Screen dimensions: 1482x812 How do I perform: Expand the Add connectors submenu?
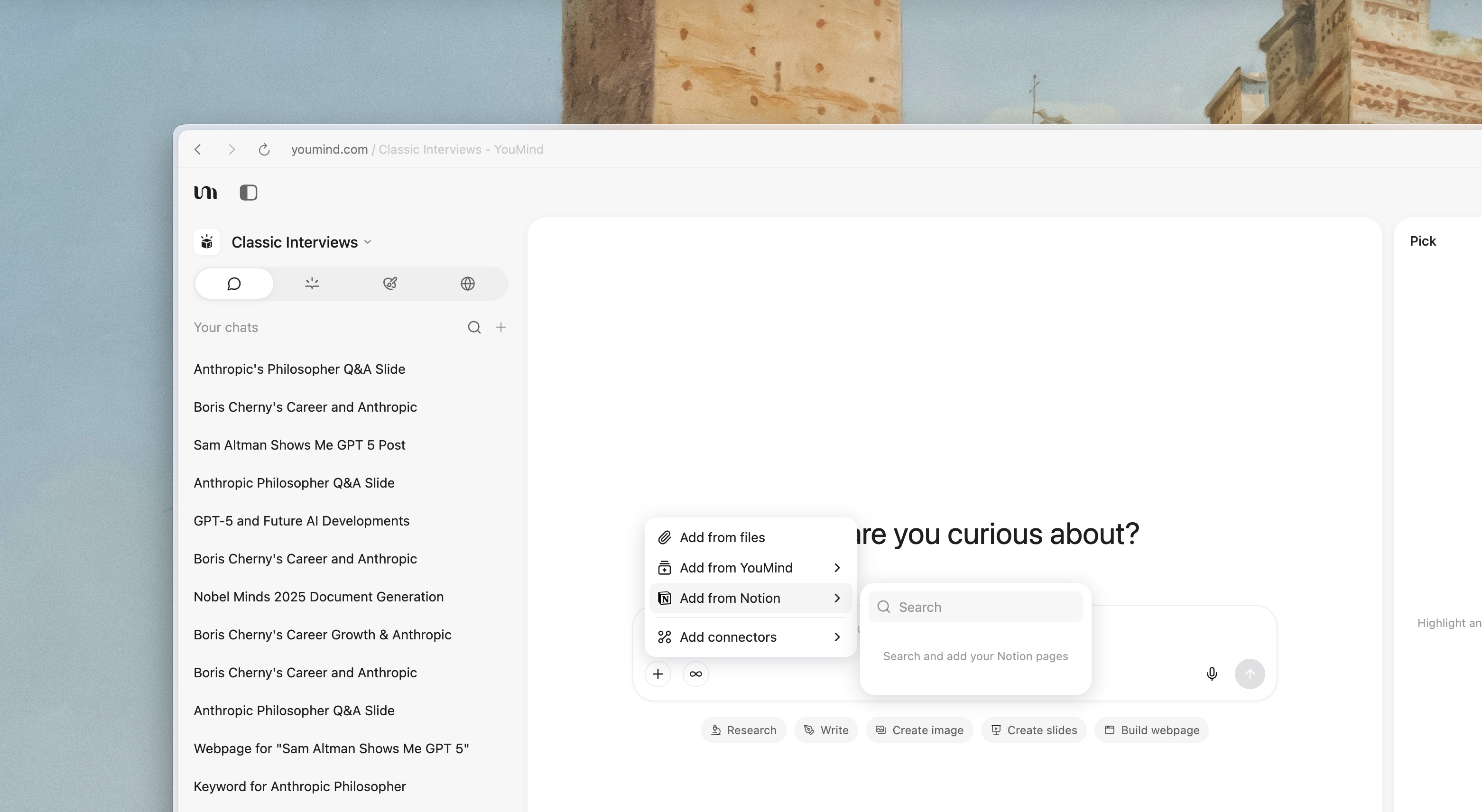[x=750, y=637]
